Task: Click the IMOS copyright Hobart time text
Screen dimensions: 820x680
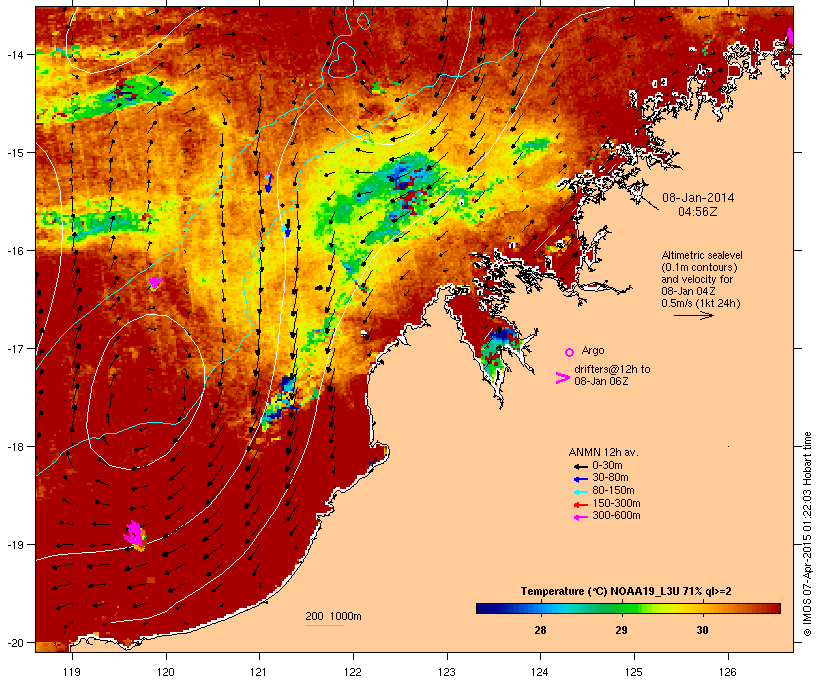Action: pyautogui.click(x=807, y=534)
